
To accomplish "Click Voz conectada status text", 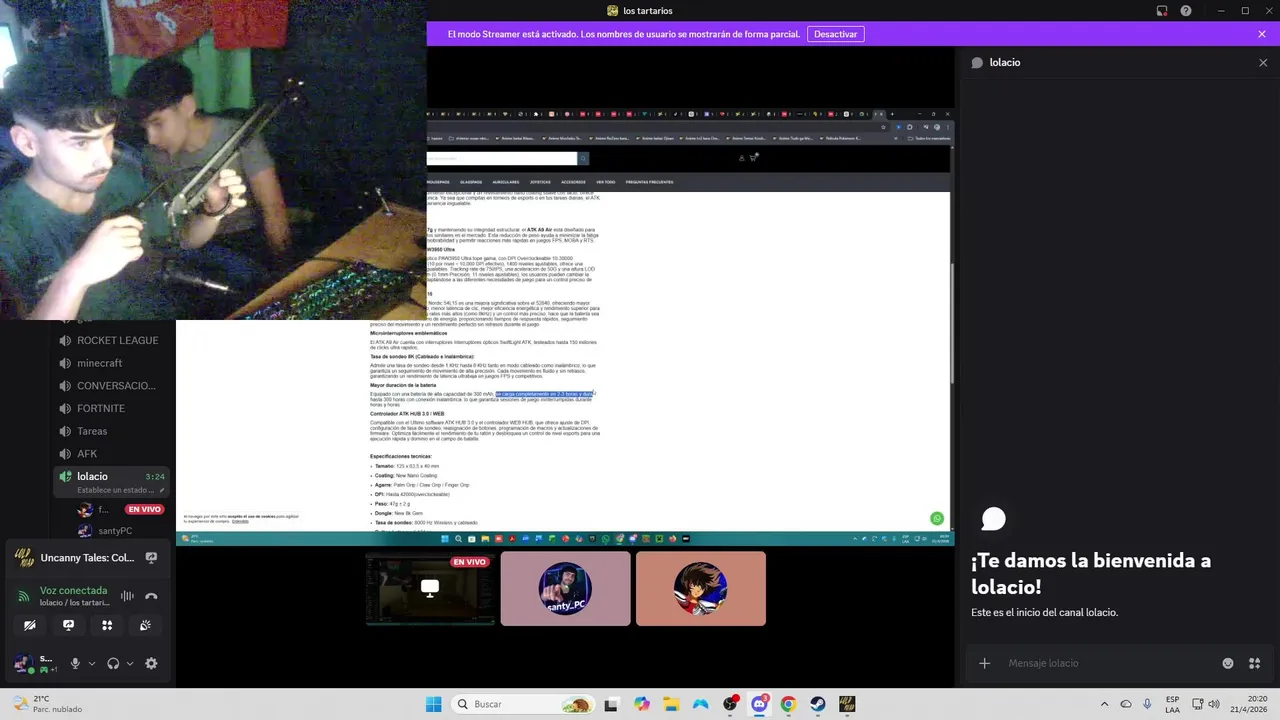I will 73,591.
